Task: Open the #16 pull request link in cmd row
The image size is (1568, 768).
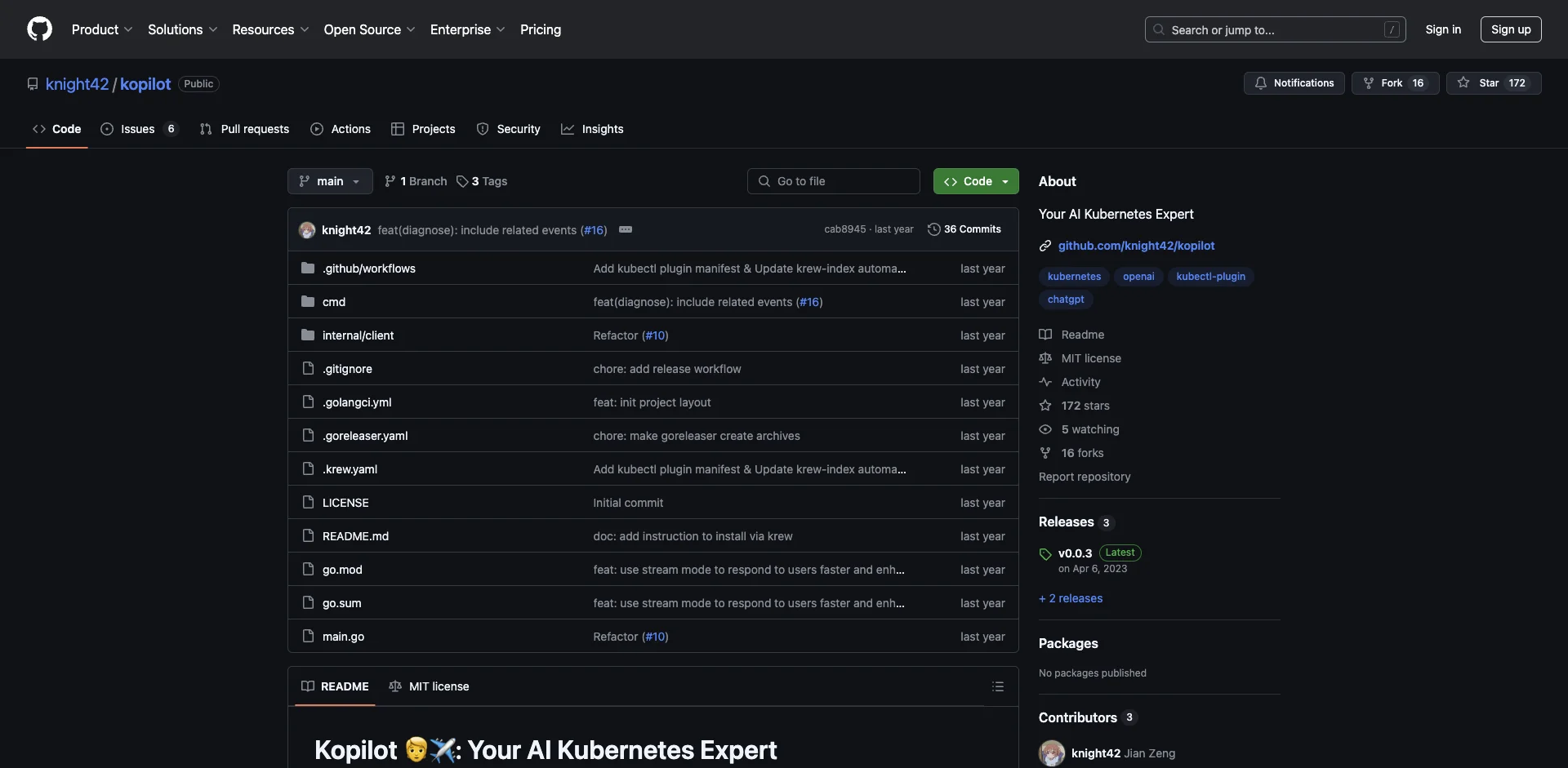Action: [x=809, y=302]
